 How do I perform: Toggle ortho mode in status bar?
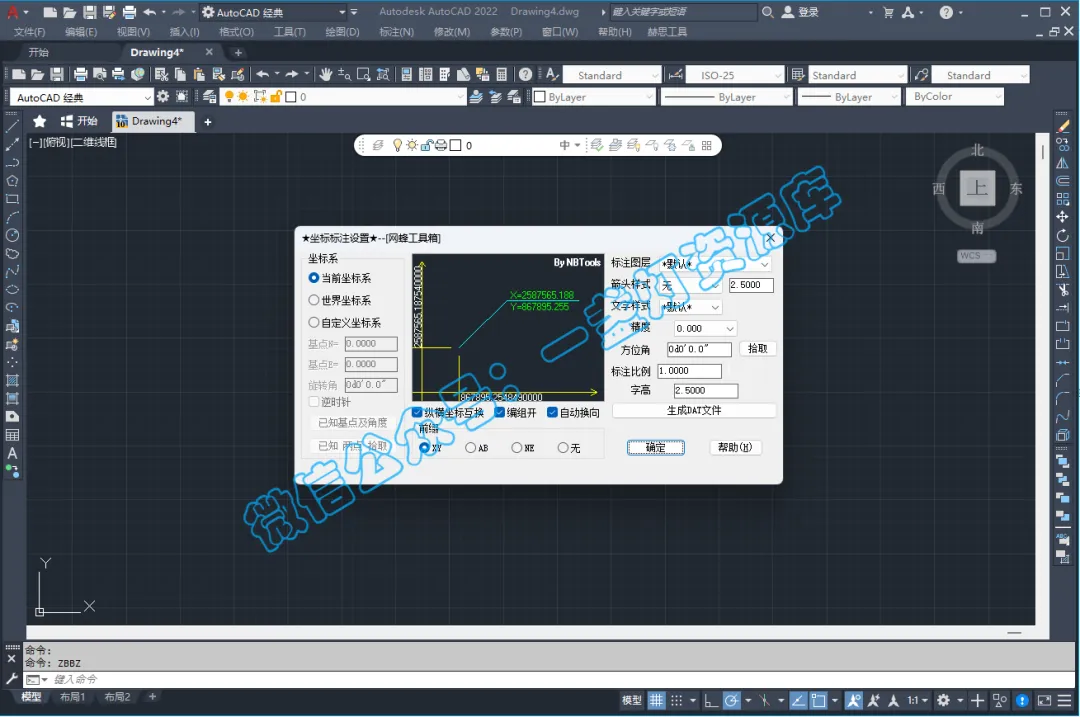tap(711, 700)
